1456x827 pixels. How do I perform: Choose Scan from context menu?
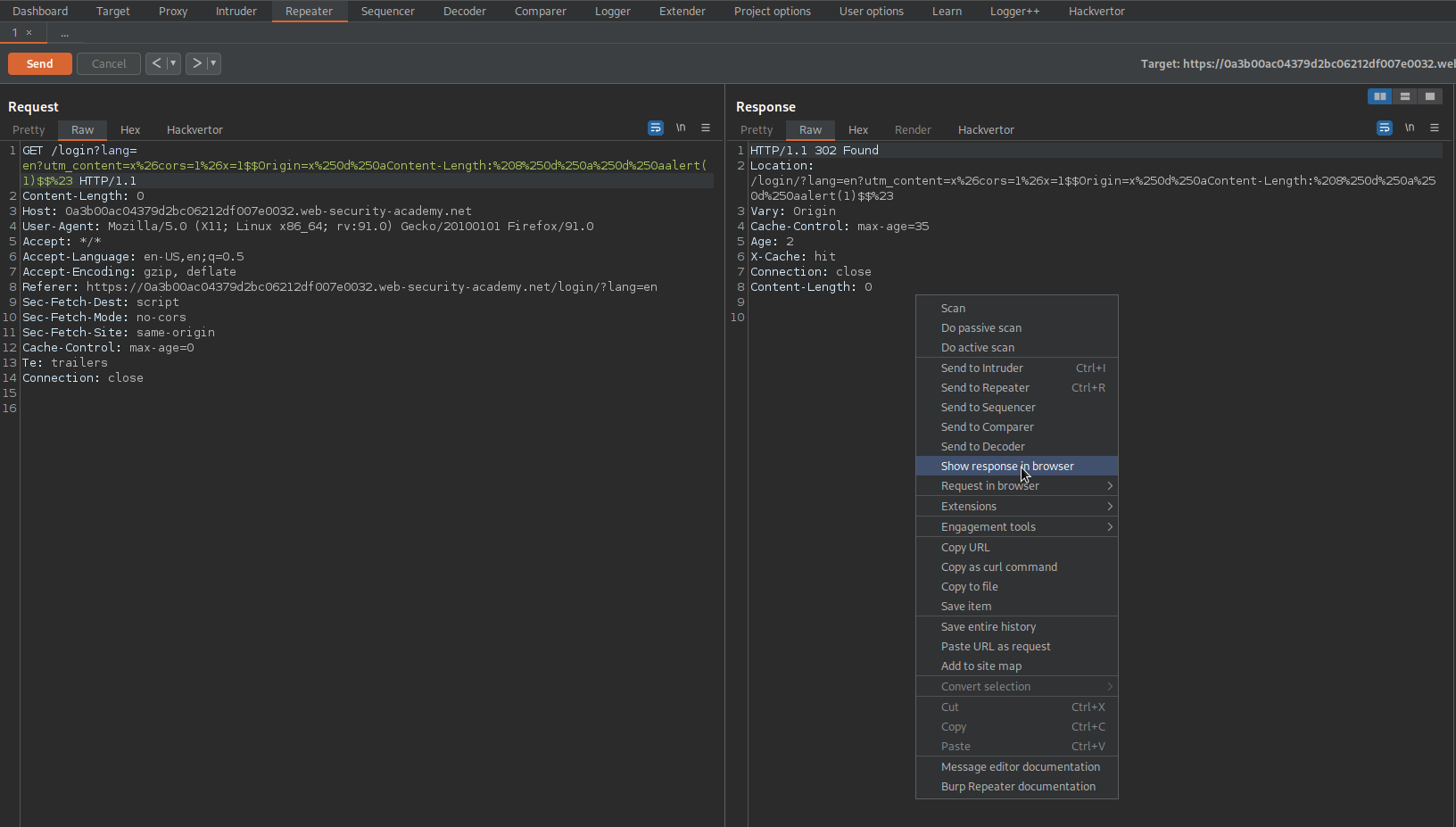(1017, 309)
